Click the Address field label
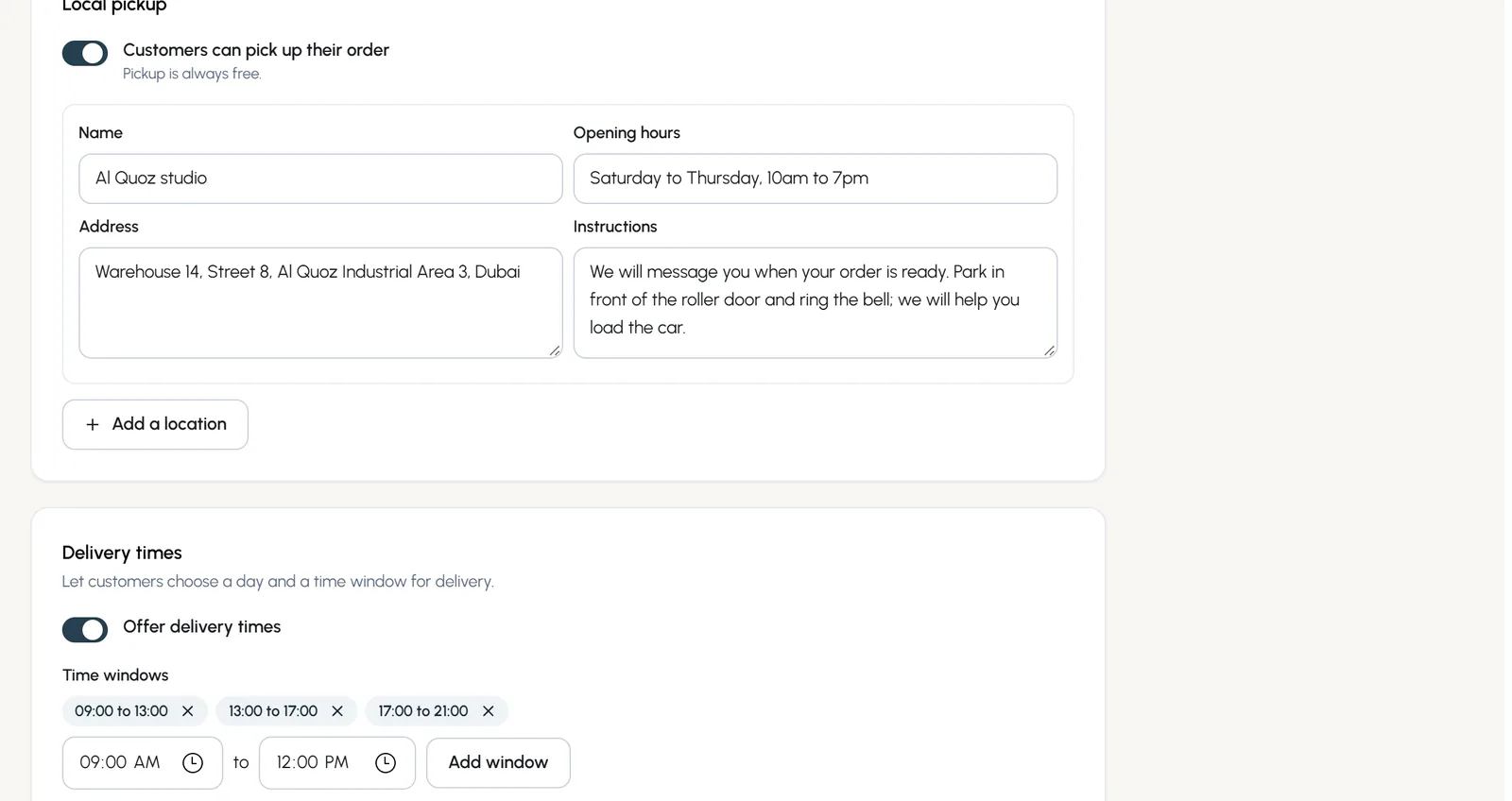Image resolution: width=1512 pixels, height=801 pixels. pyautogui.click(x=109, y=227)
